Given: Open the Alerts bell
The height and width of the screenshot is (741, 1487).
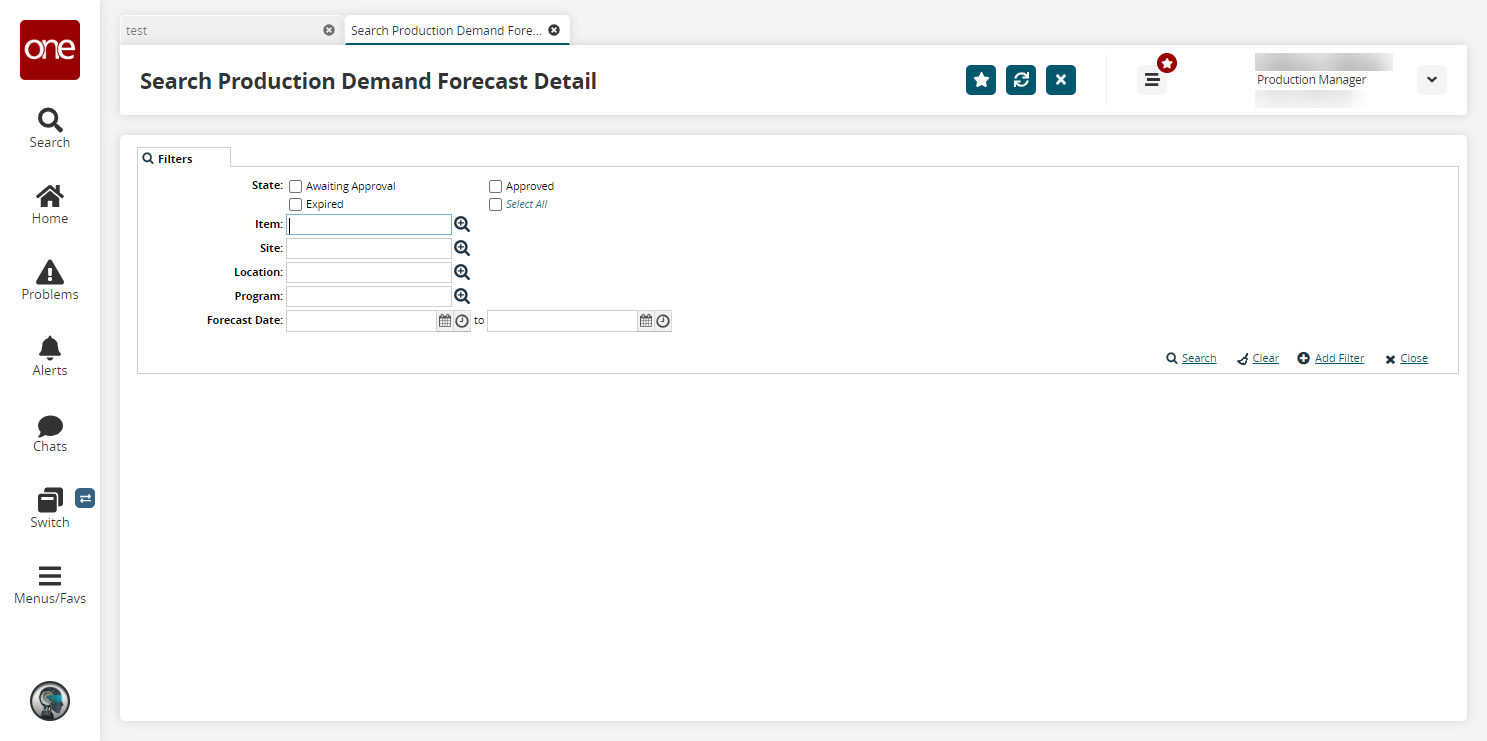Looking at the screenshot, I should coord(50,357).
